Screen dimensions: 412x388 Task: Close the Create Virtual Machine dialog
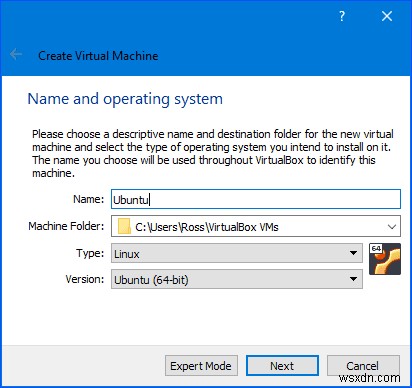coord(387,16)
